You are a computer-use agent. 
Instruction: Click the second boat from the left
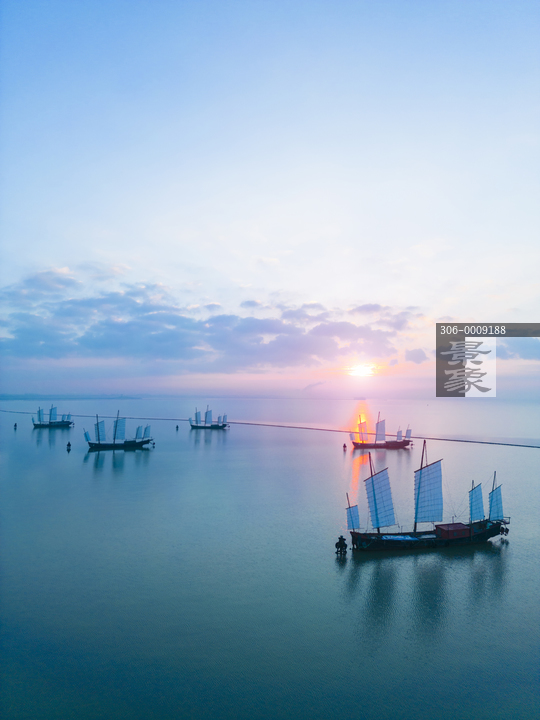tap(118, 432)
